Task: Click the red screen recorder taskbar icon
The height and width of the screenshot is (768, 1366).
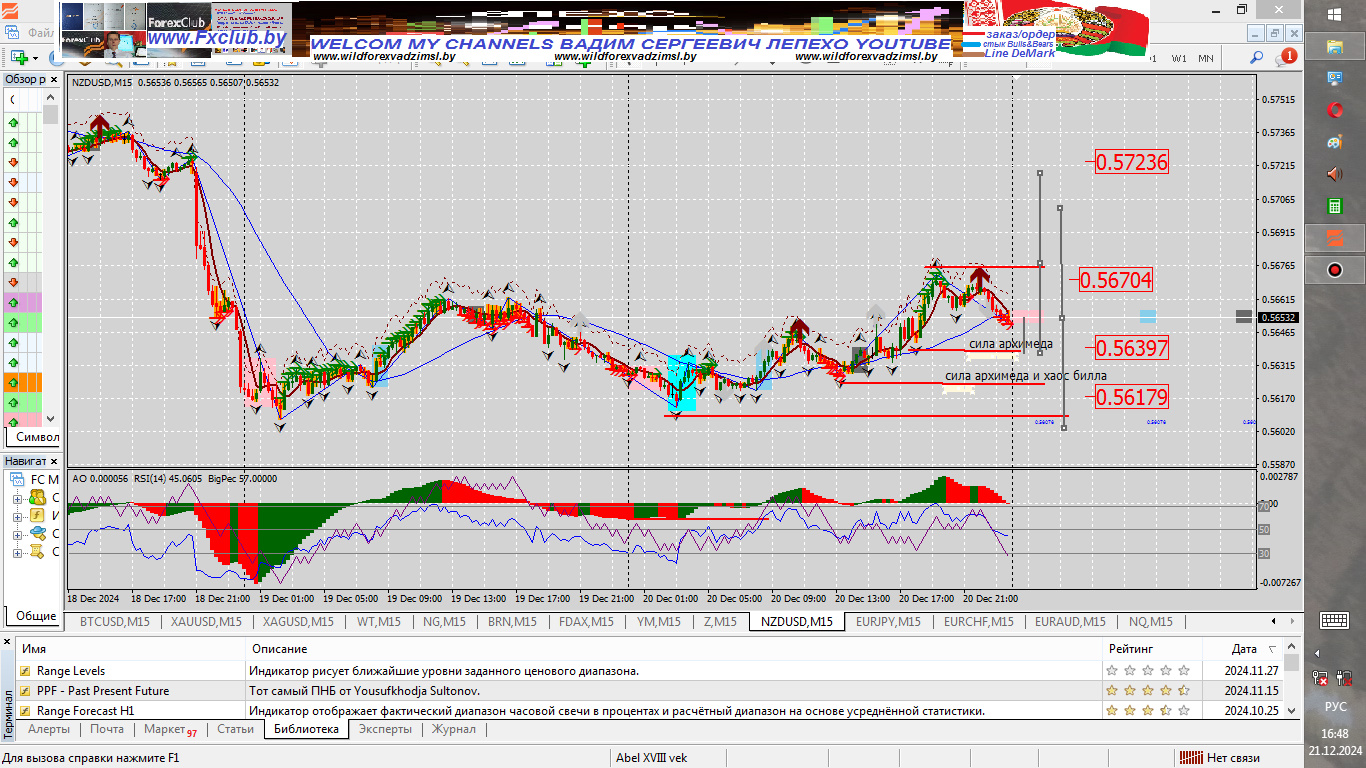Action: coord(1334,270)
